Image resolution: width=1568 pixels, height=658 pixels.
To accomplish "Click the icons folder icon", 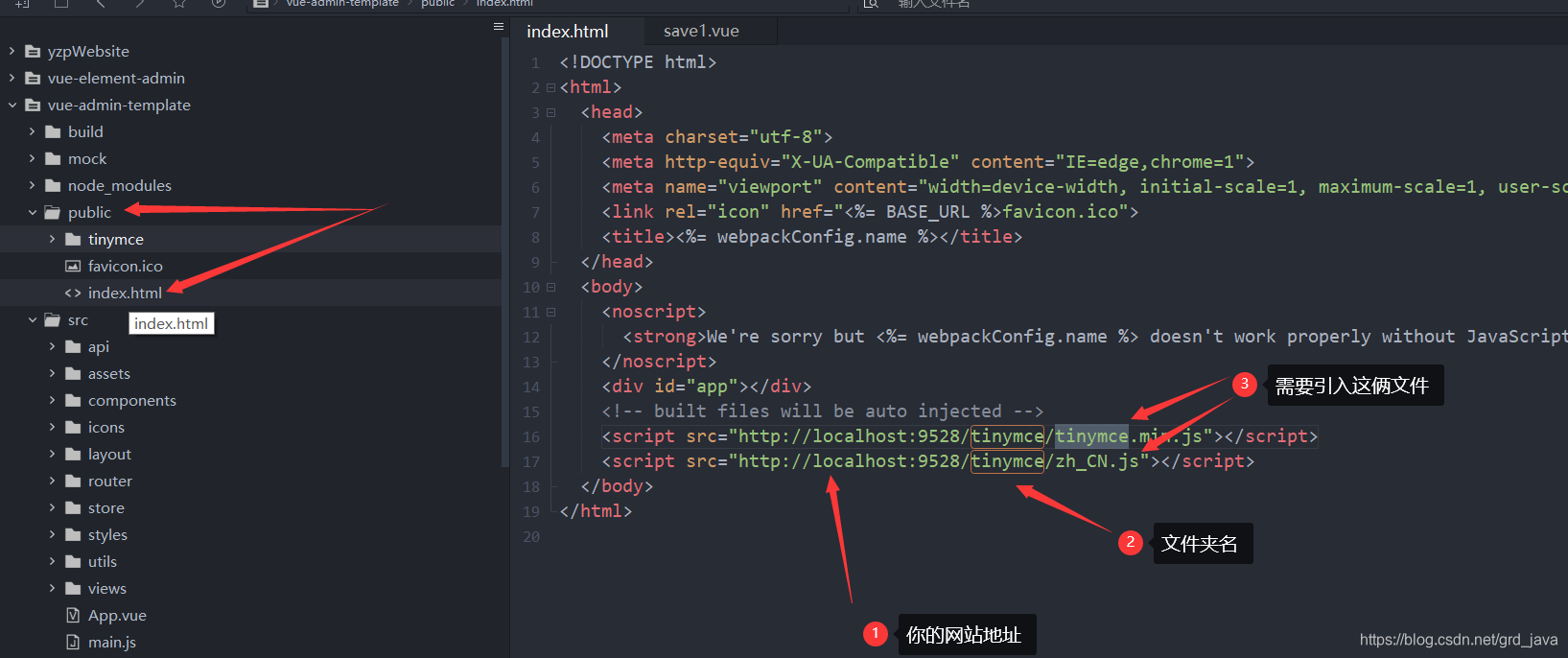I will (73, 428).
